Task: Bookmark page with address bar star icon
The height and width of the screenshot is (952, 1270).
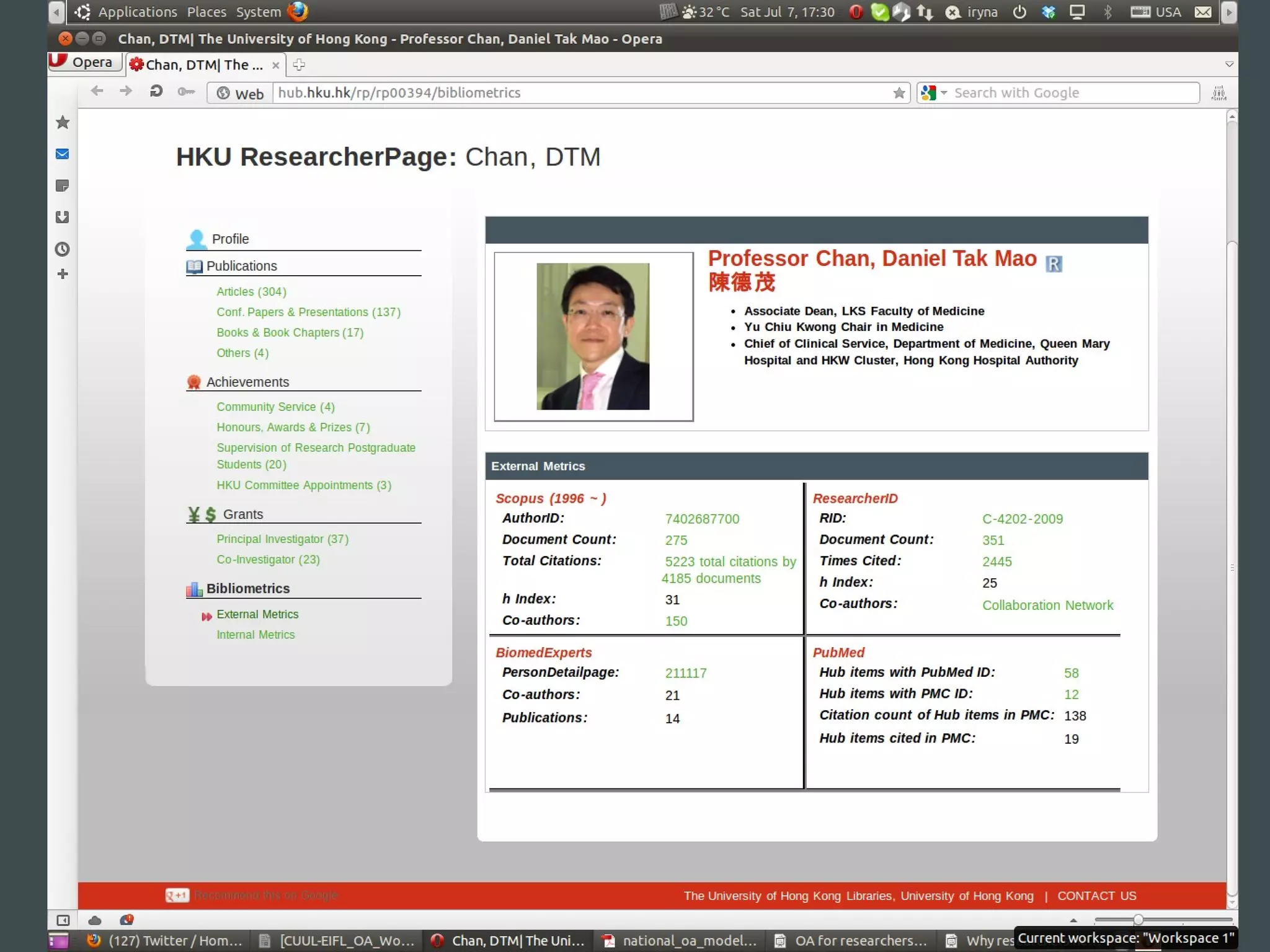Action: [899, 93]
